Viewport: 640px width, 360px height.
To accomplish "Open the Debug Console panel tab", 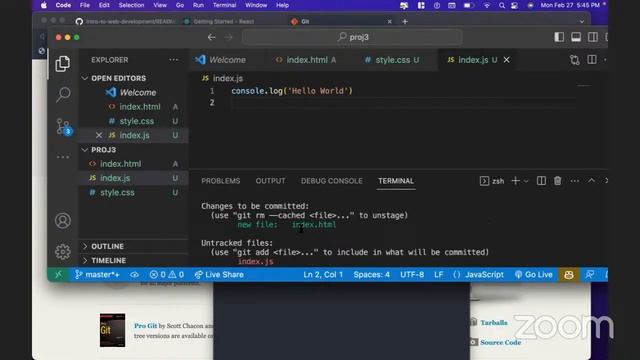I will (331, 181).
